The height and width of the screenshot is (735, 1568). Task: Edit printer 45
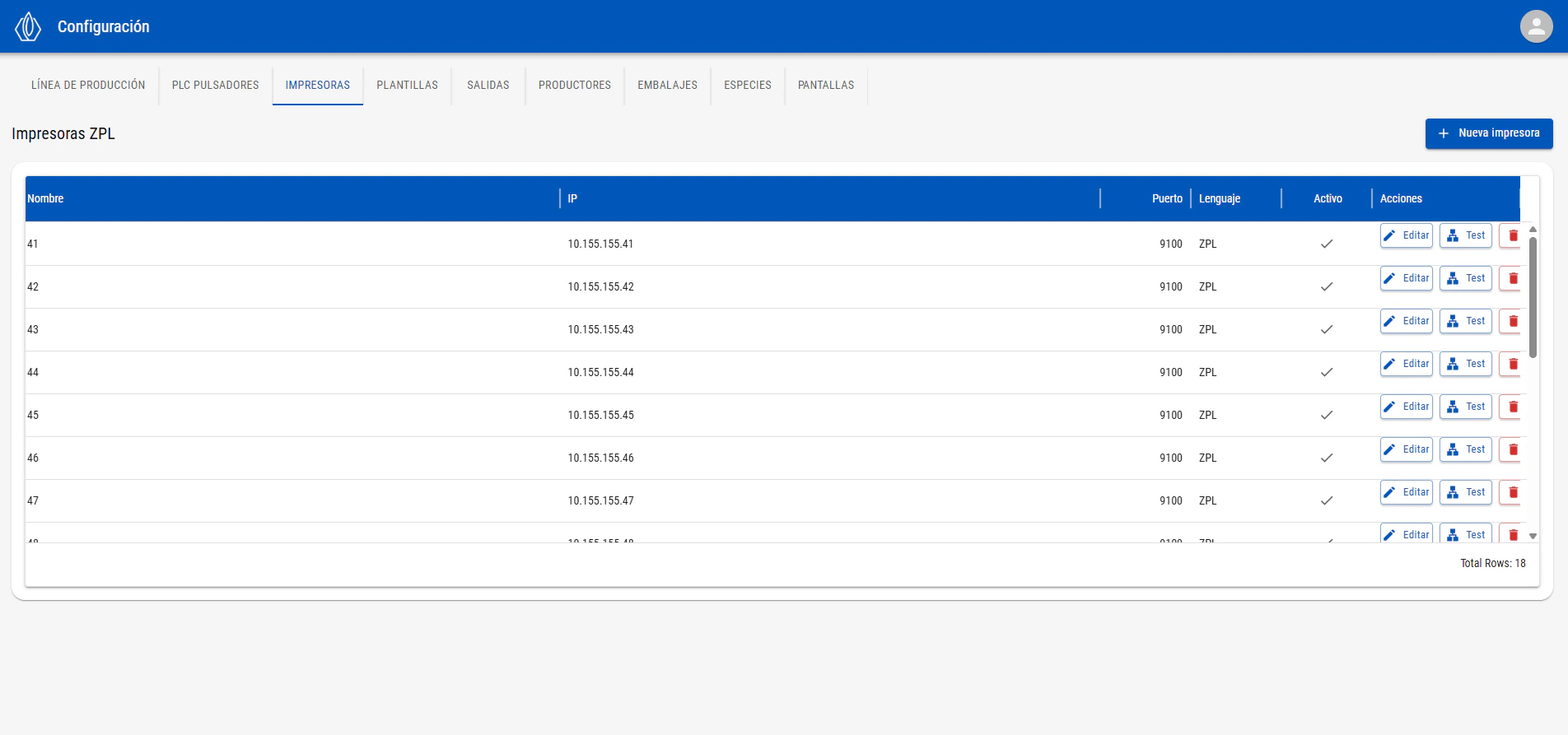1407,407
